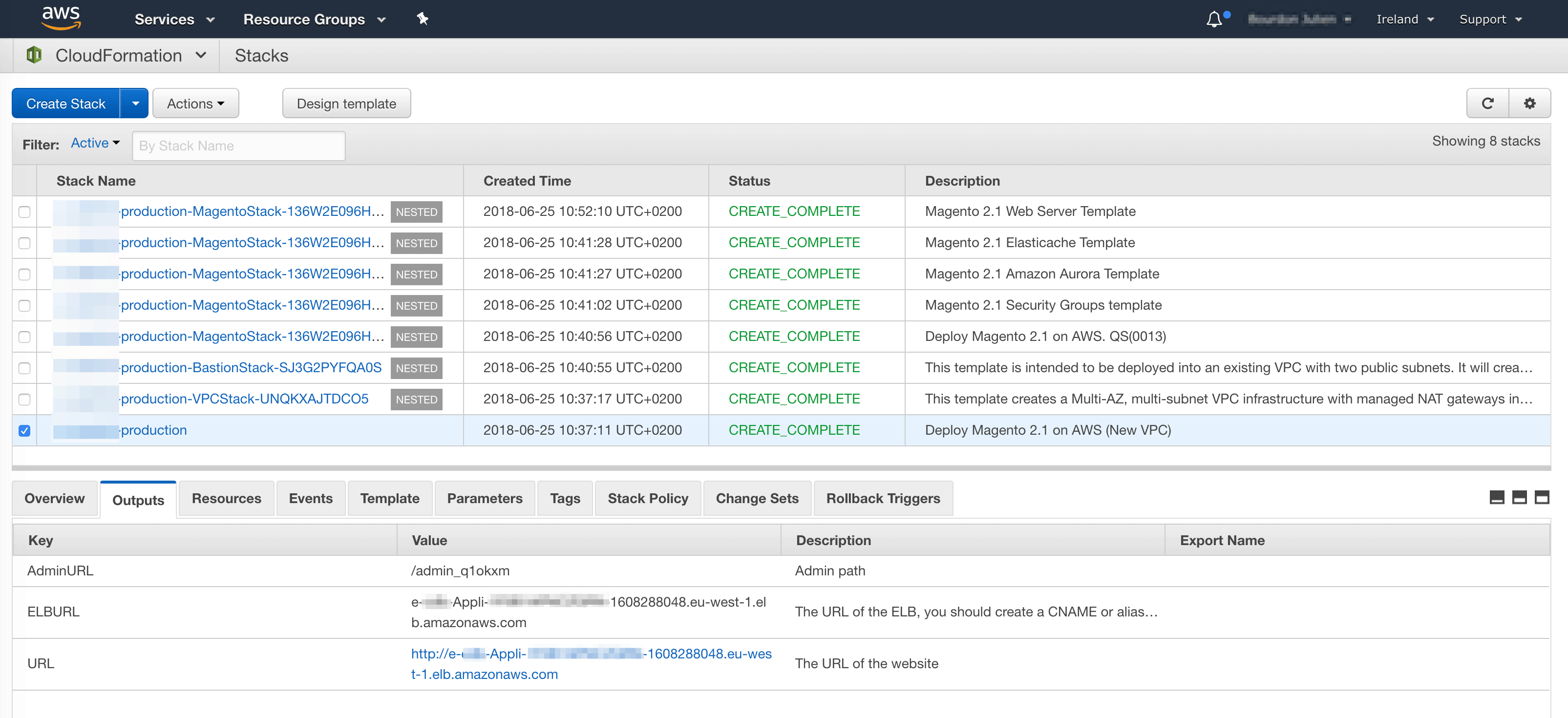Click the NESTED badge on VPCStack row
This screenshot has height=718, width=1568.
tap(416, 399)
